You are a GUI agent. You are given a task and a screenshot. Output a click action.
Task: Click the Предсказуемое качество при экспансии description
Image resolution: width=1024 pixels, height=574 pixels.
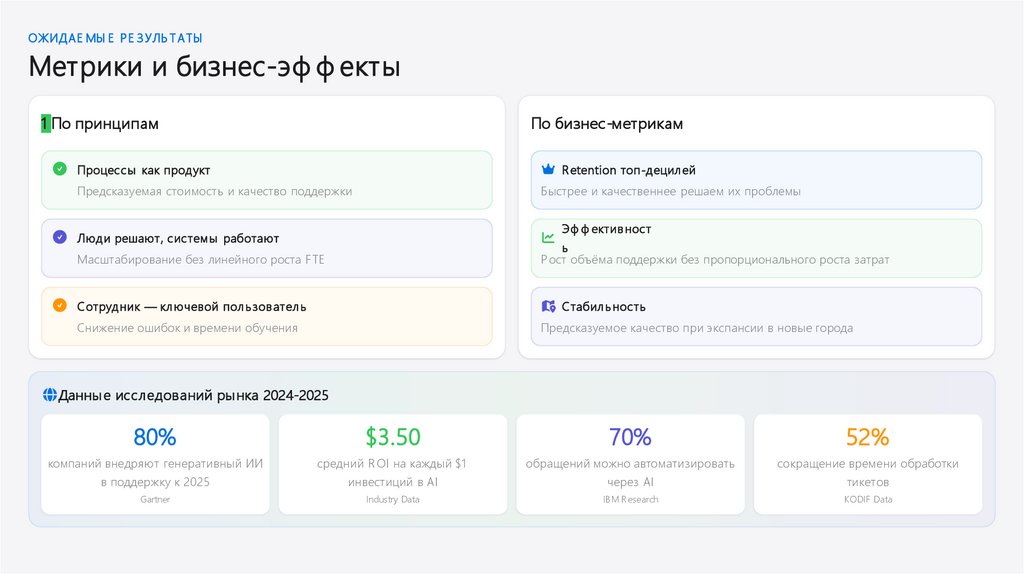[696, 327]
